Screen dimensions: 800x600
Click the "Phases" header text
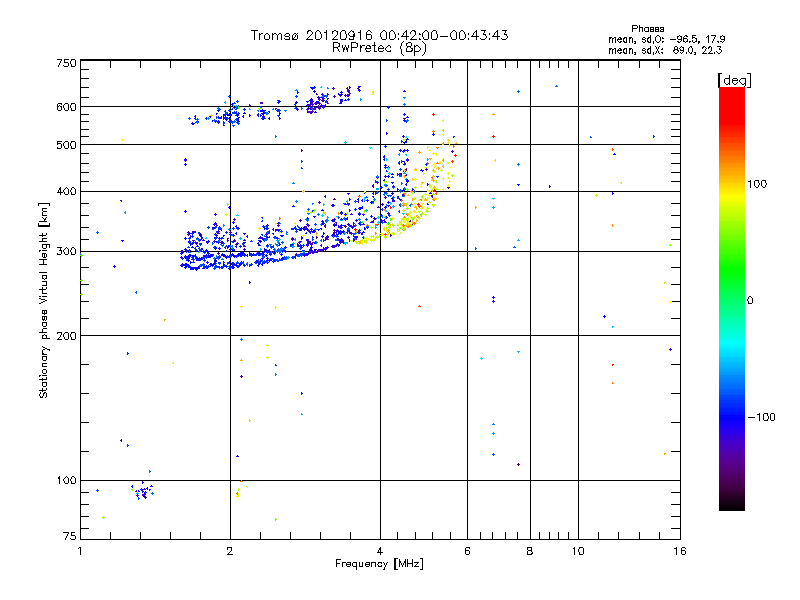[x=647, y=29]
